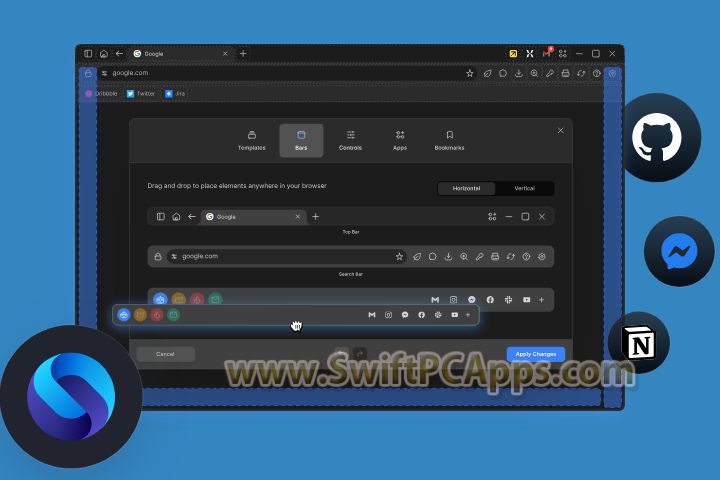This screenshot has height=480, width=720.
Task: Open the downloads icon in the browser toolbar
Action: pos(519,73)
